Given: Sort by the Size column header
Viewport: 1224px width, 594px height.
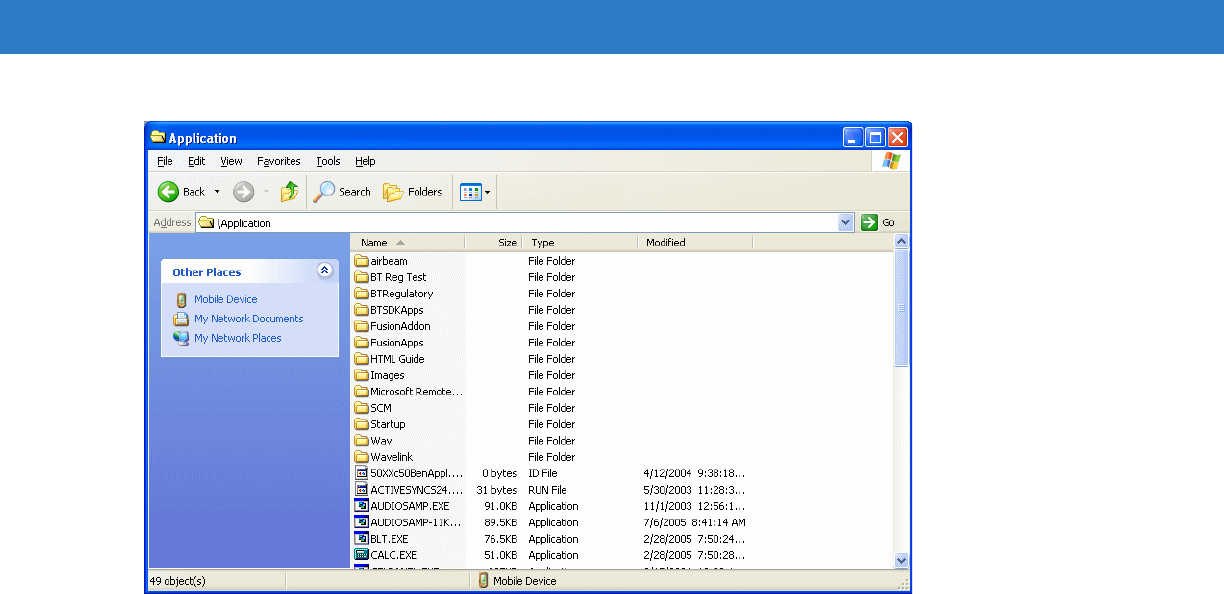Looking at the screenshot, I should (x=494, y=242).
